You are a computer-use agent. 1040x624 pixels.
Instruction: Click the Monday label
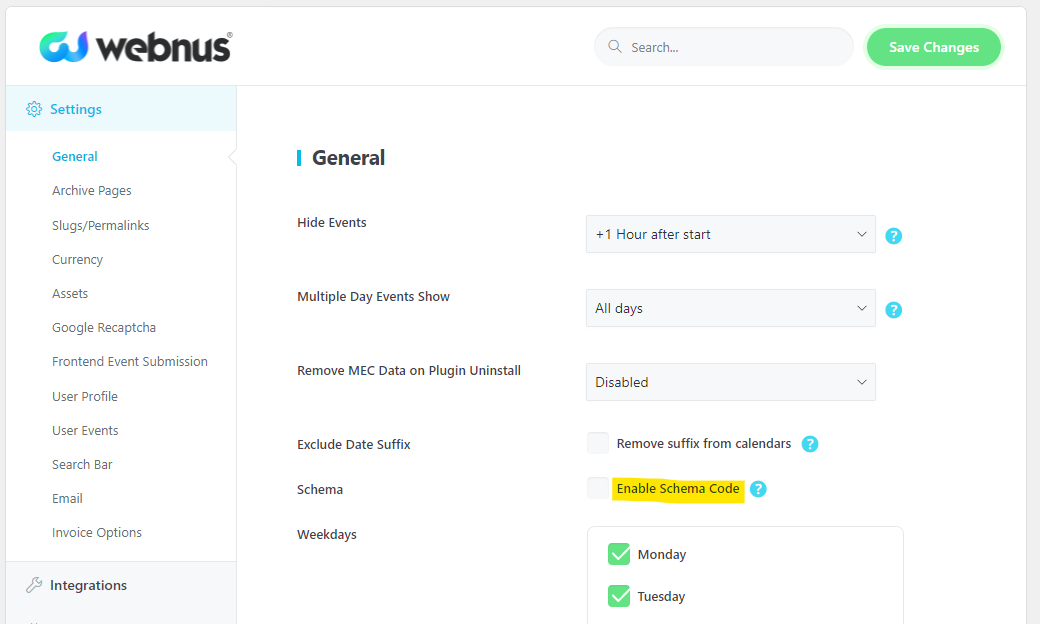pos(662,554)
